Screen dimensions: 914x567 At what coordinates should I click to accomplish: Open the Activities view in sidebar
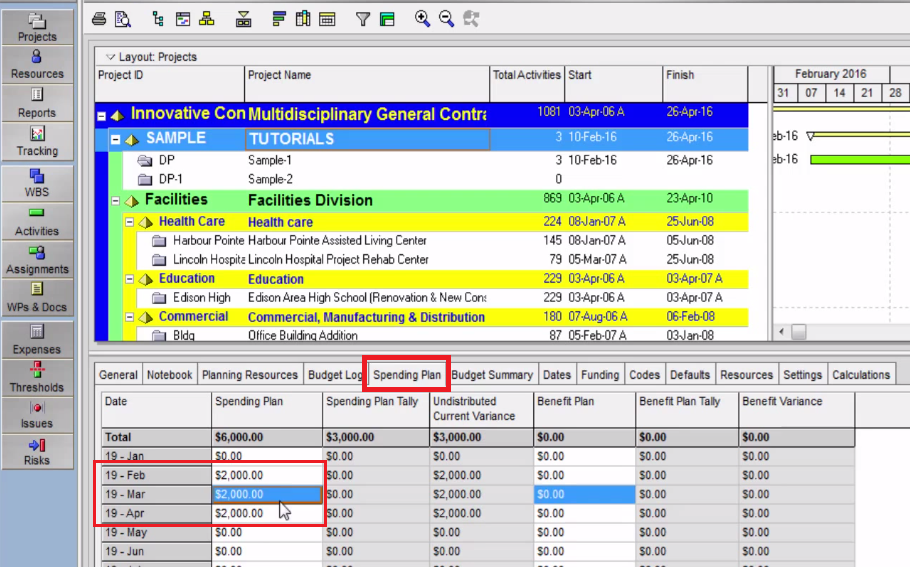[37, 221]
